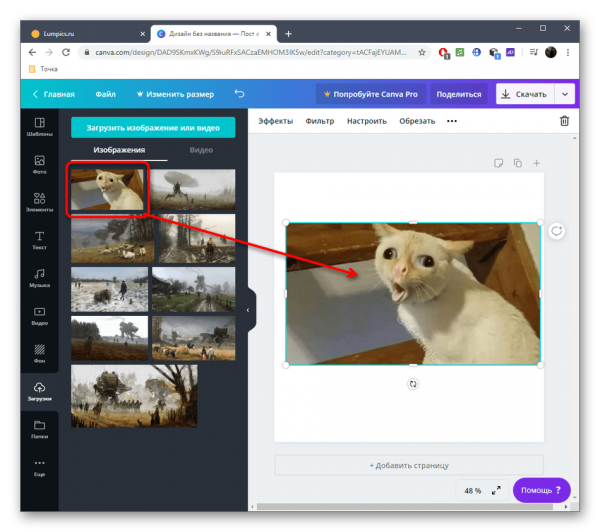600x532 pixels.
Task: Close the Canva design browser tab
Action: coord(269,34)
